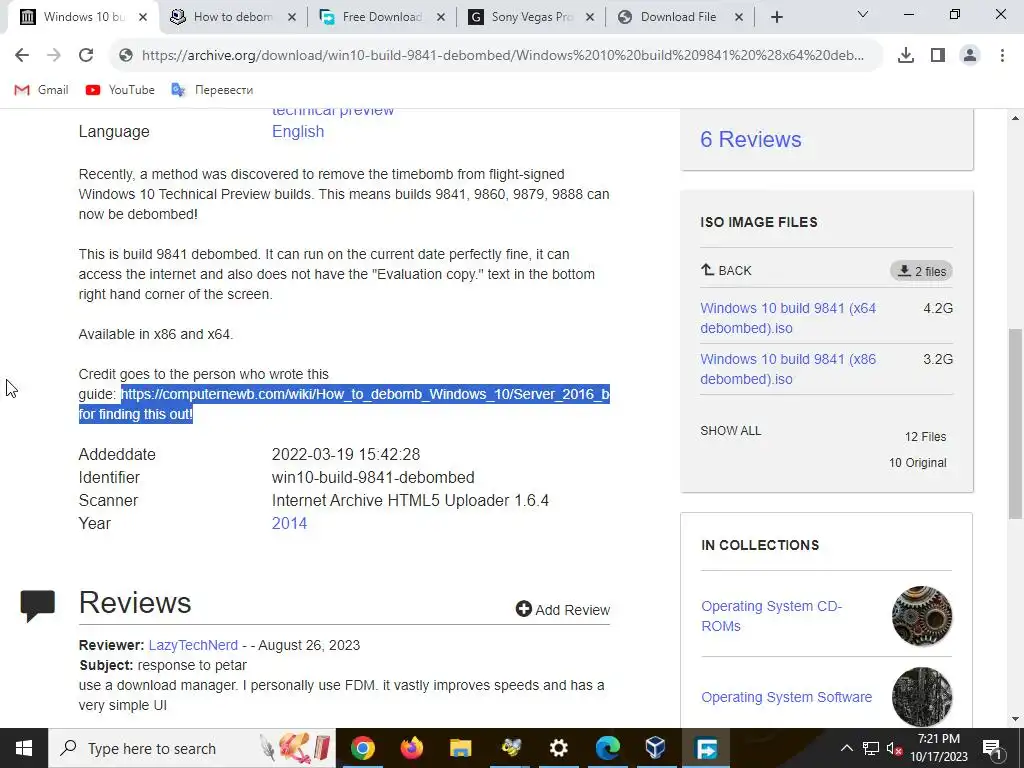1024x768 pixels.
Task: Open a new tab with the plus button
Action: click(x=776, y=17)
